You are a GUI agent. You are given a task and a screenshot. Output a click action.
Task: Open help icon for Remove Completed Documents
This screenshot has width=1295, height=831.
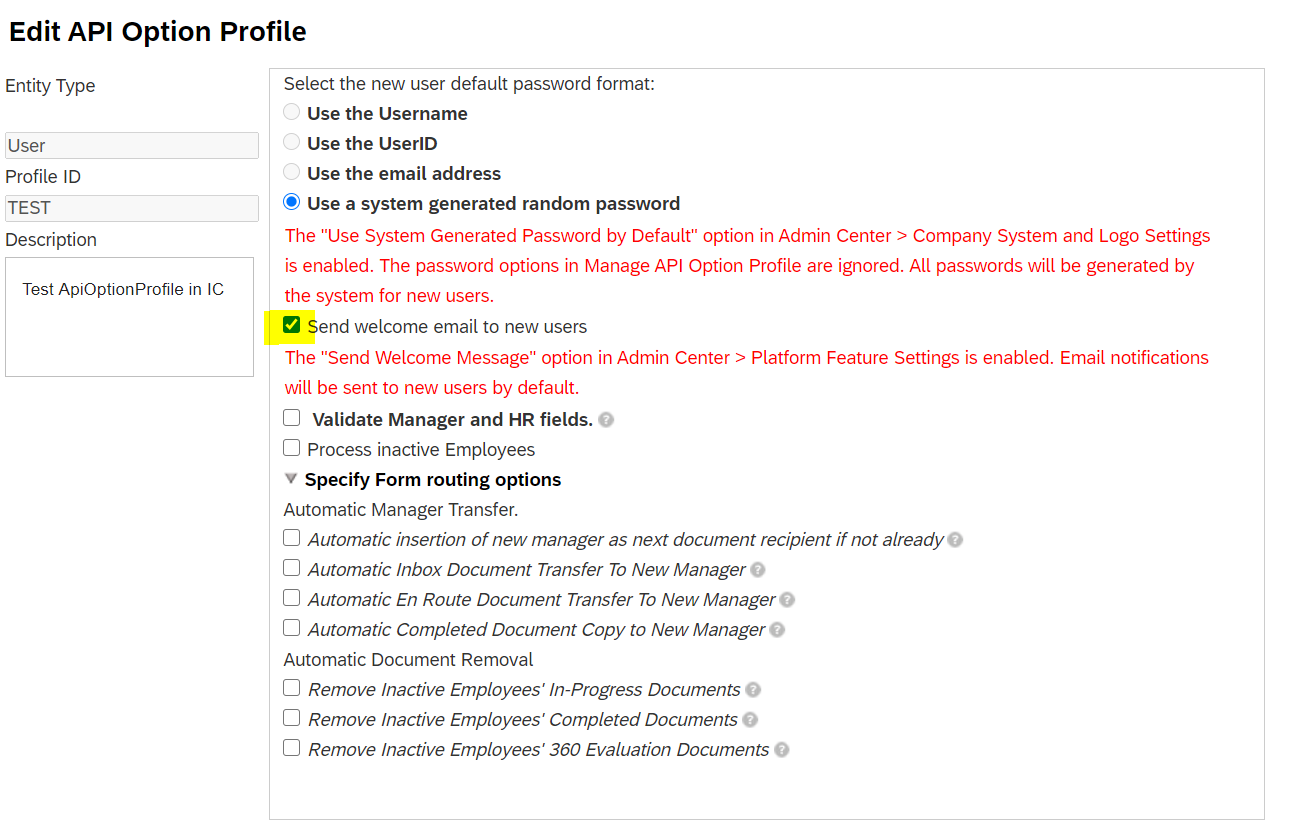(x=750, y=720)
